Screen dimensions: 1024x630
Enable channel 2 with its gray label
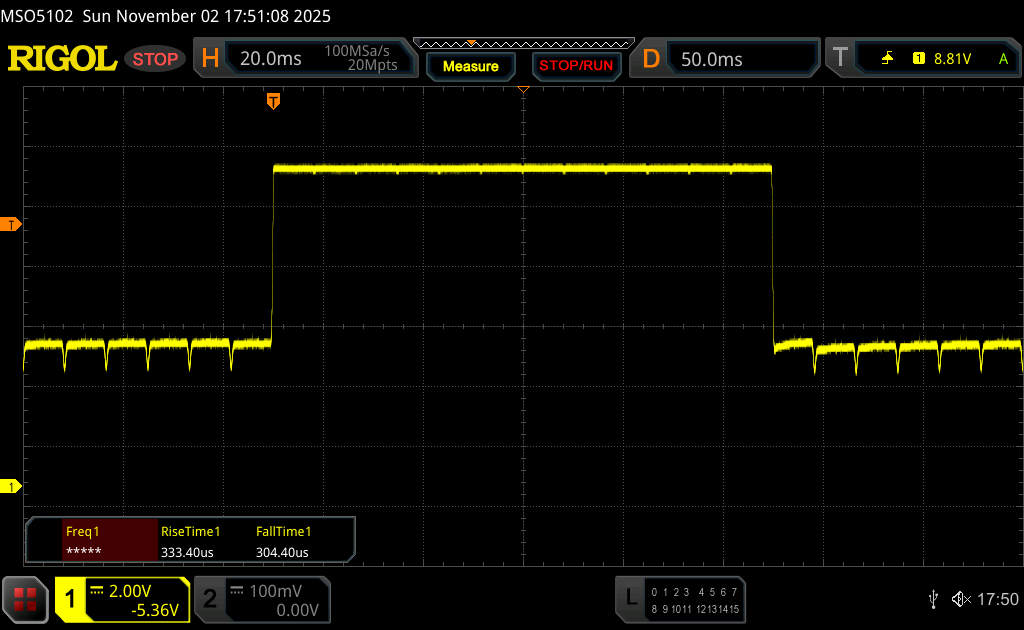point(210,599)
